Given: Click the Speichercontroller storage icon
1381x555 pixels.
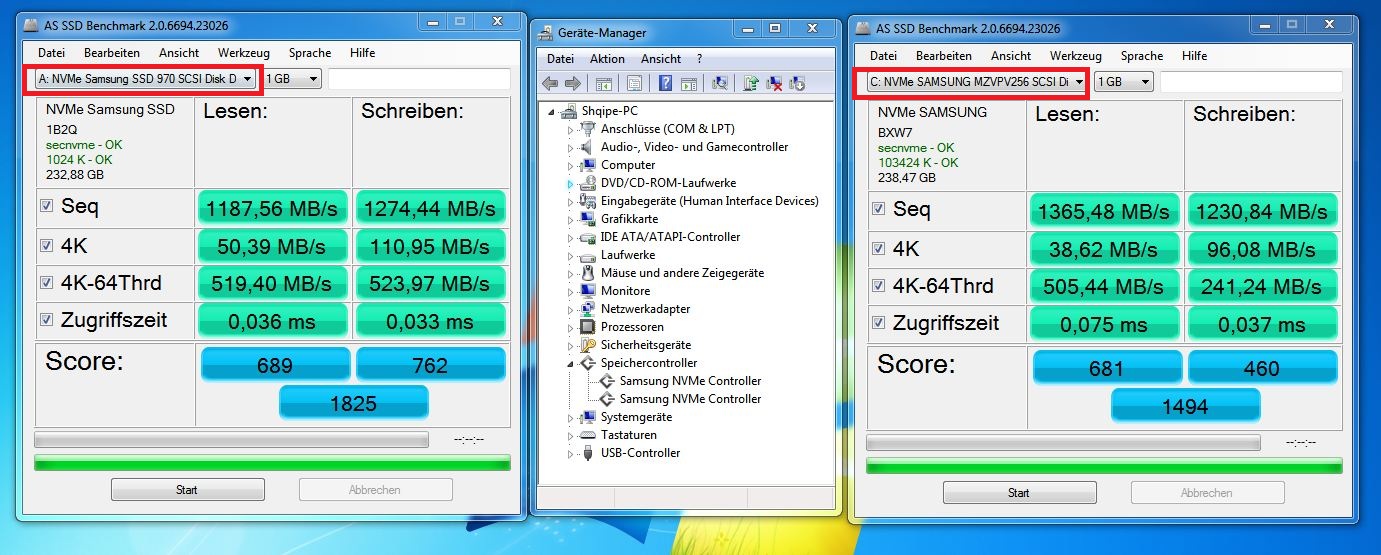Looking at the screenshot, I should (588, 363).
